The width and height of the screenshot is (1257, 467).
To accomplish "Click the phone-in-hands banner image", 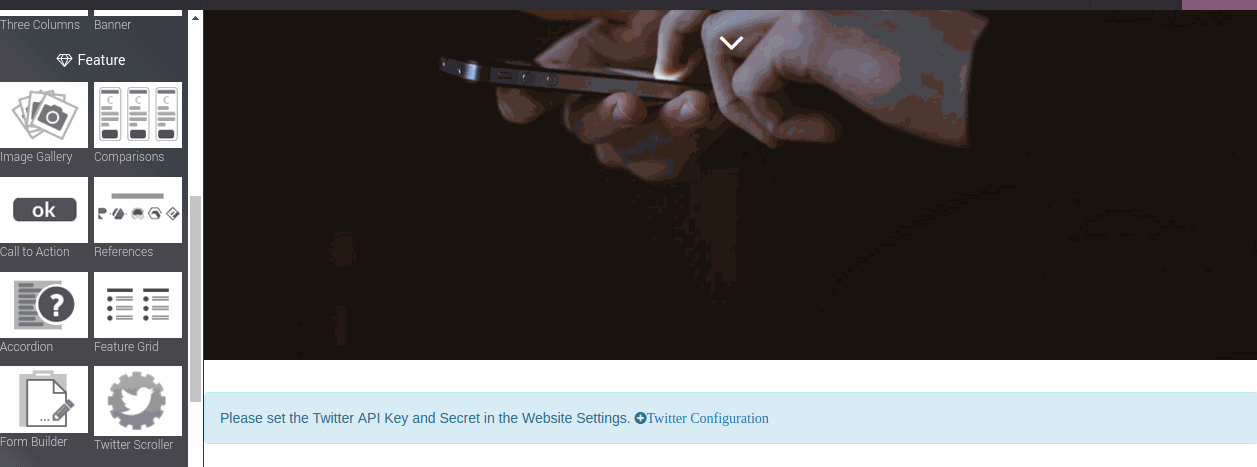I will (x=730, y=185).
